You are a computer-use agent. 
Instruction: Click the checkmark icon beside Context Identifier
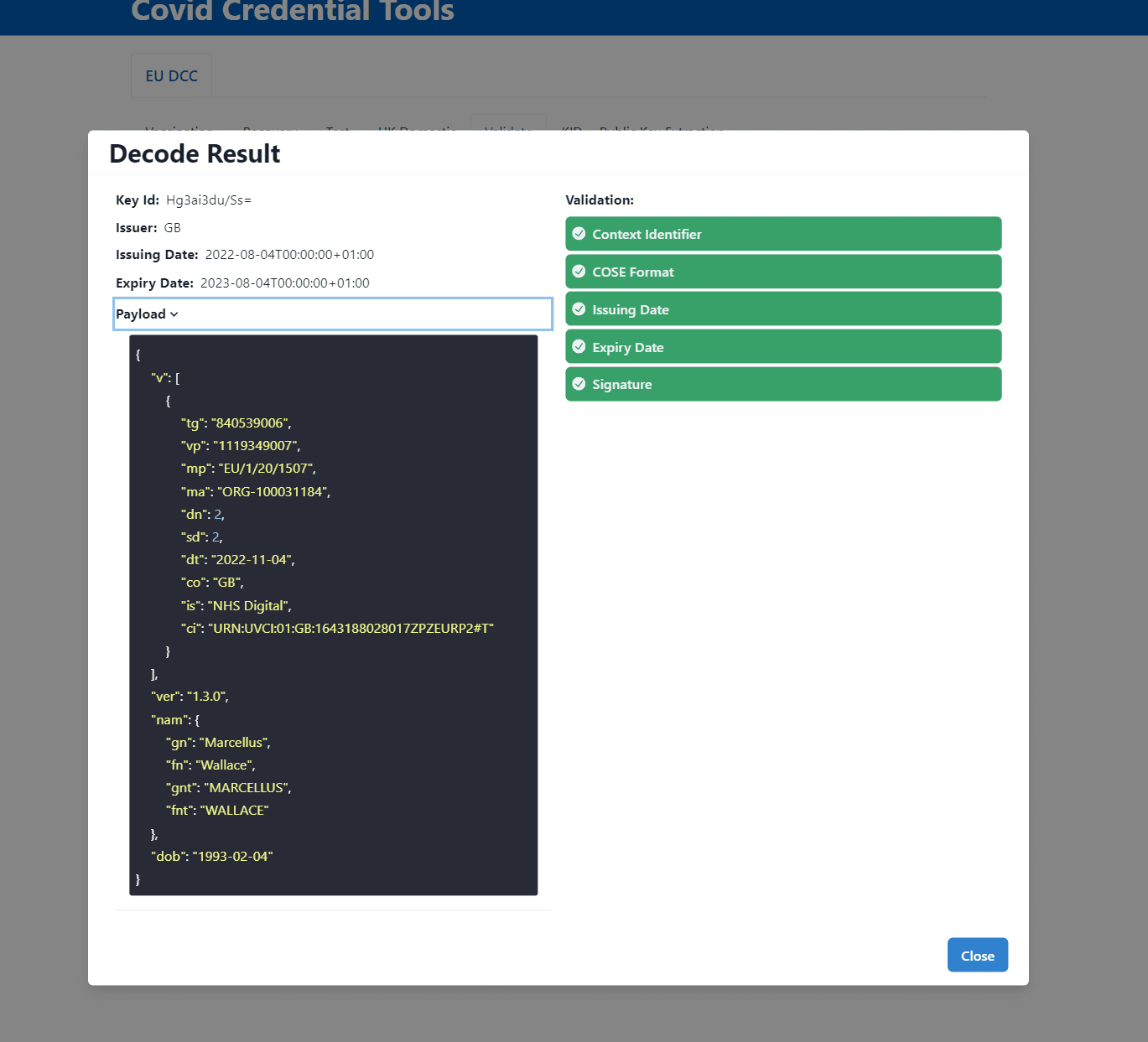tap(579, 234)
